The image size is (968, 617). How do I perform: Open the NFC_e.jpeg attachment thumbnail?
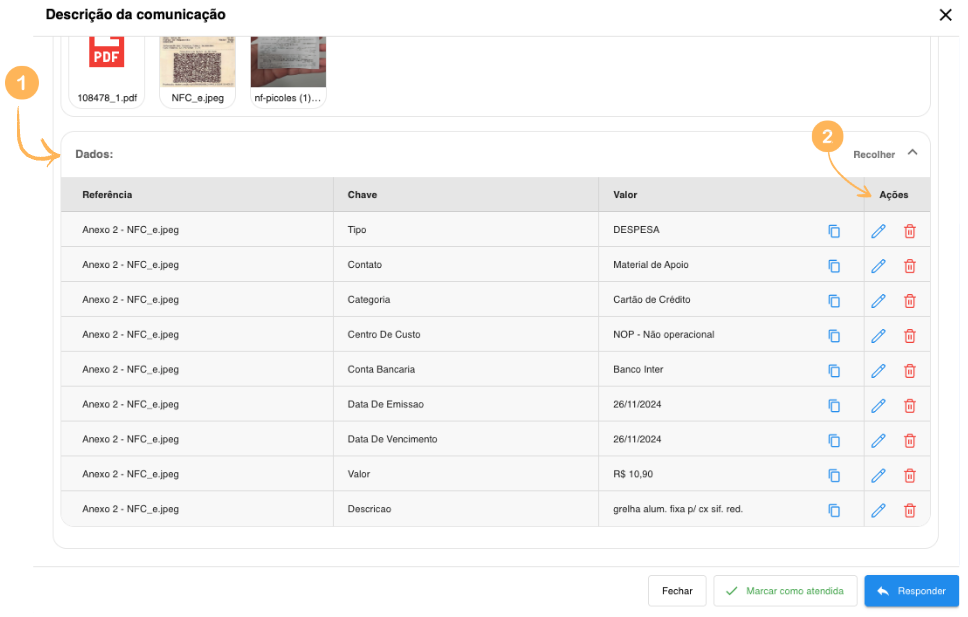(197, 68)
